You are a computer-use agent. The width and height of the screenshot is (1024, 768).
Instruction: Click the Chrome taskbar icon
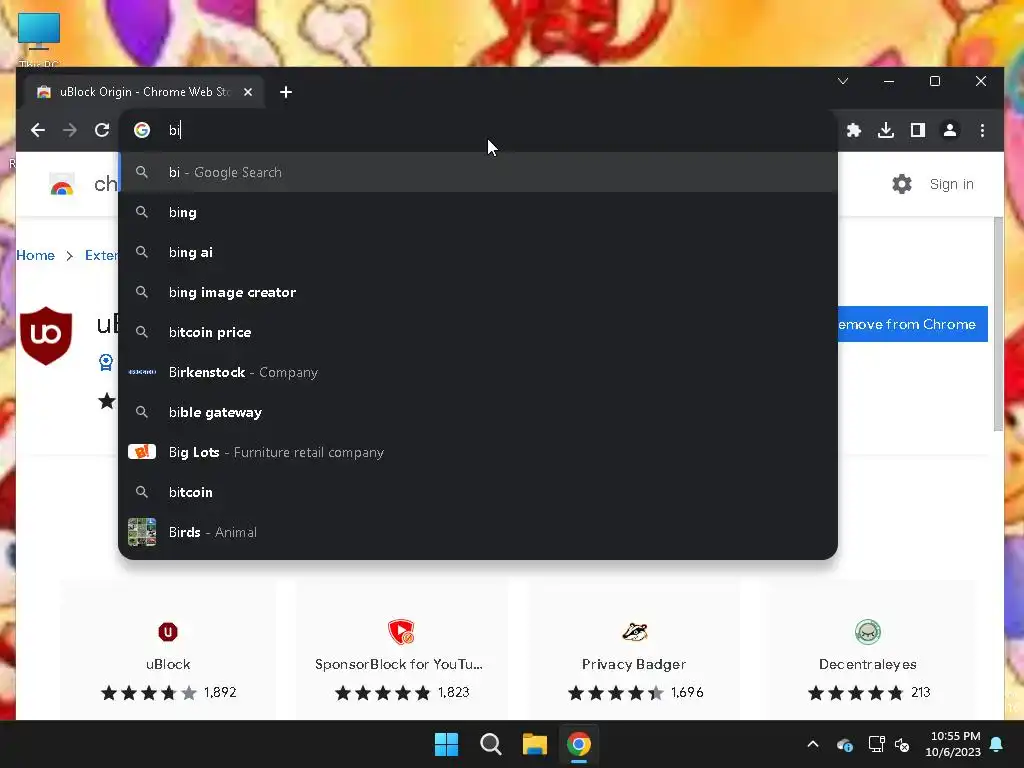[579, 744]
